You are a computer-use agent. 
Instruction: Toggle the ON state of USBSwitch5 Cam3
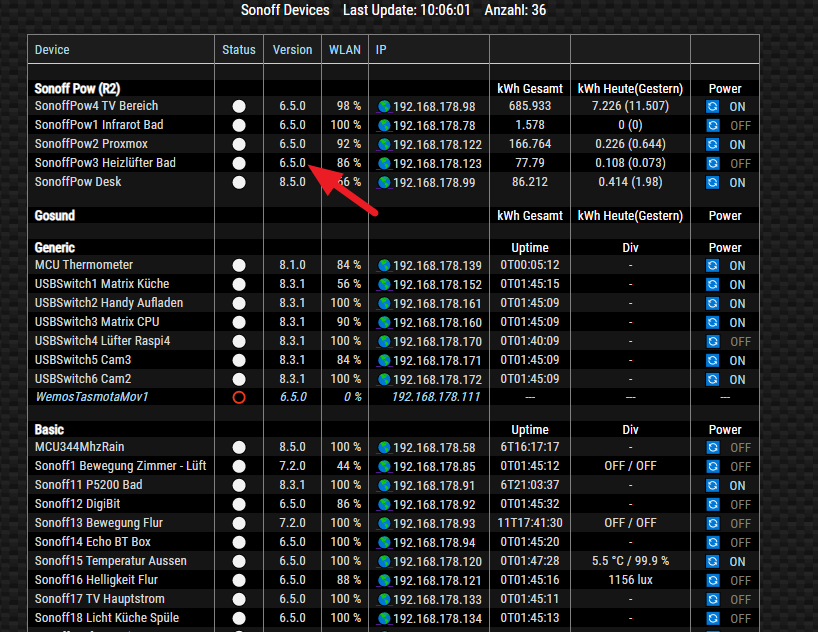click(737, 361)
